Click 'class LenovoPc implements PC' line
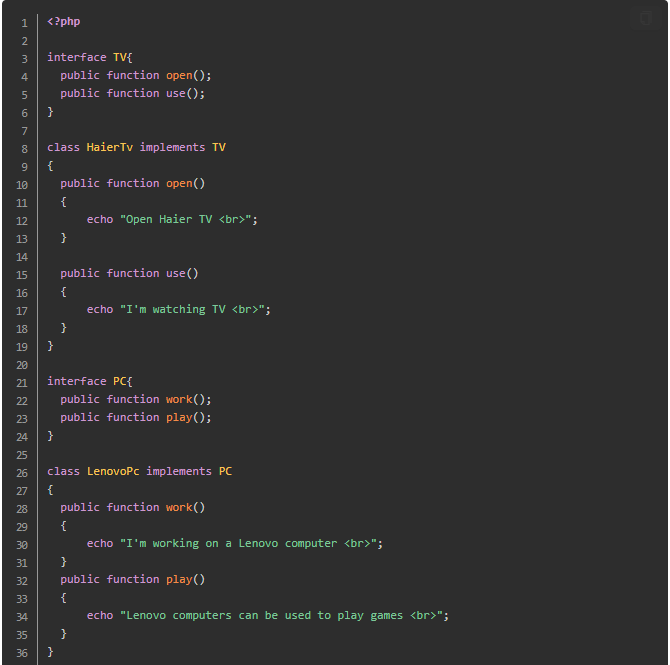The height and width of the screenshot is (665, 670). point(140,471)
